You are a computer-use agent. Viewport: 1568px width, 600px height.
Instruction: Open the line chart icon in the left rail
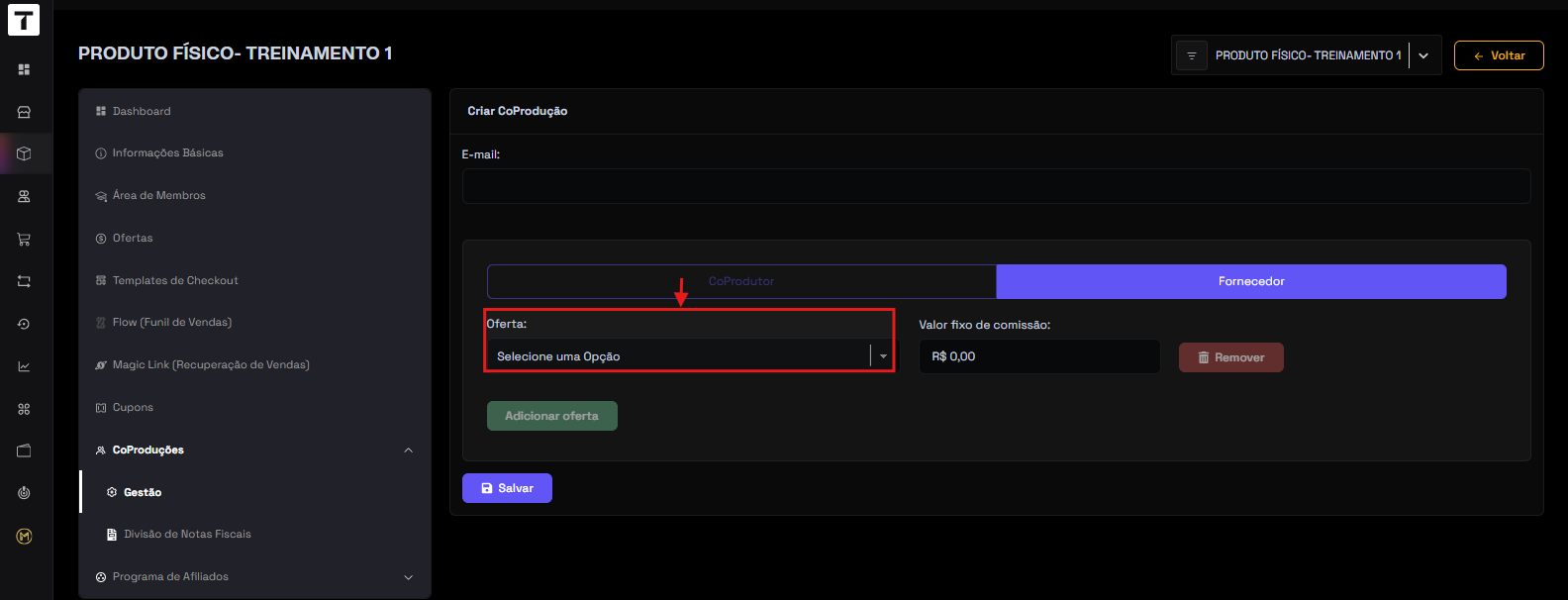click(24, 366)
